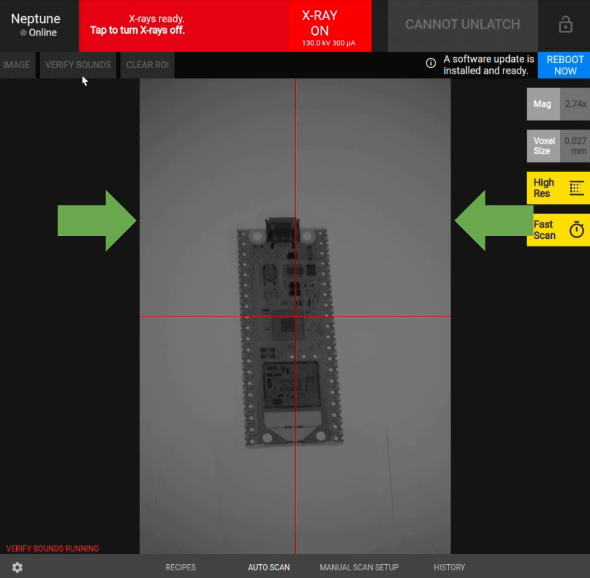
Task: Click the High Res grid icon
Action: [576, 188]
